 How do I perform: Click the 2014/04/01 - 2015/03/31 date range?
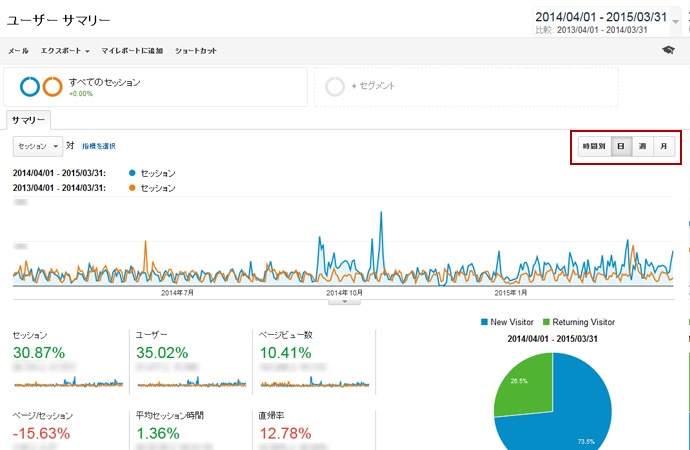coord(601,17)
